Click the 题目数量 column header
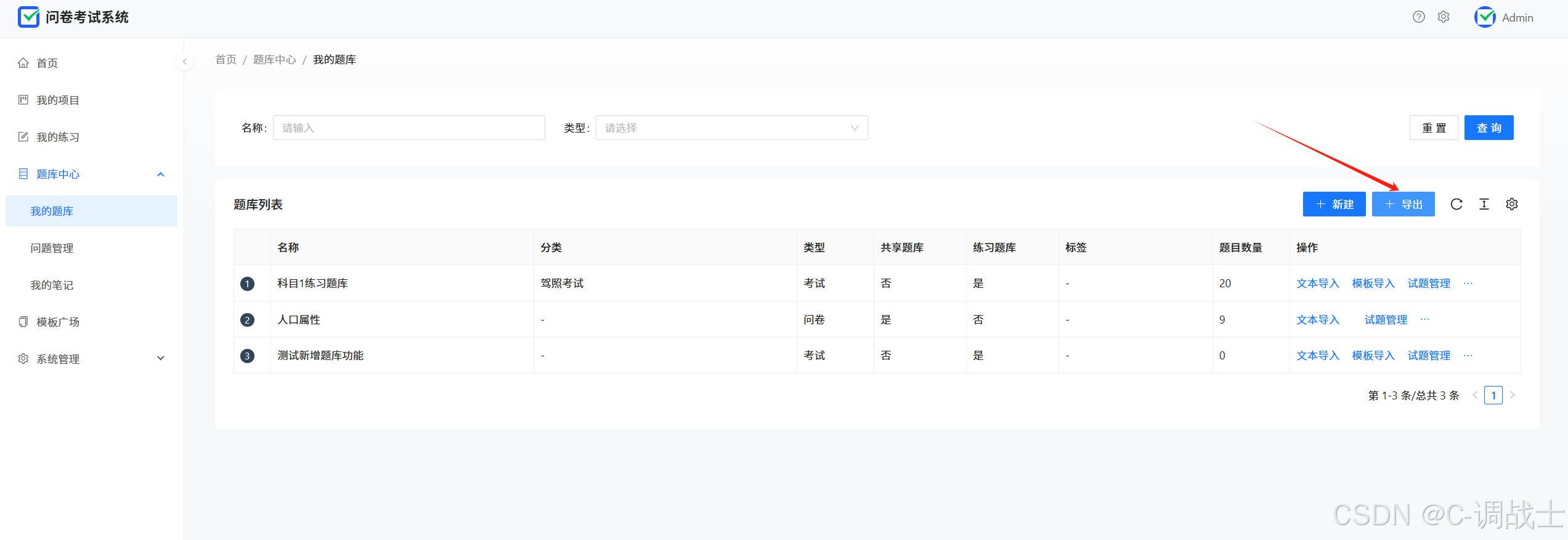The height and width of the screenshot is (540, 1568). 1251,247
